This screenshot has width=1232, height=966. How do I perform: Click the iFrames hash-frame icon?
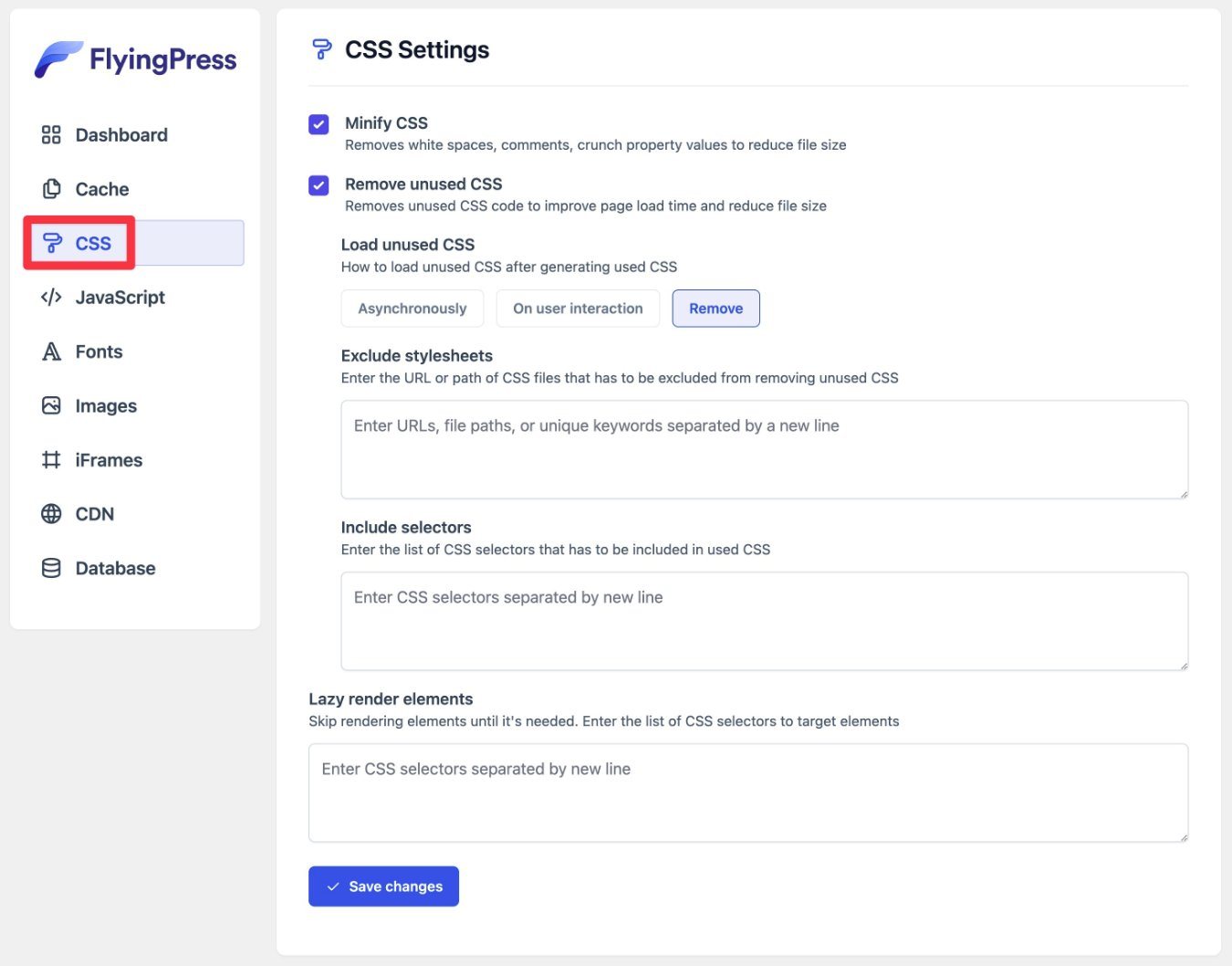[x=51, y=459]
